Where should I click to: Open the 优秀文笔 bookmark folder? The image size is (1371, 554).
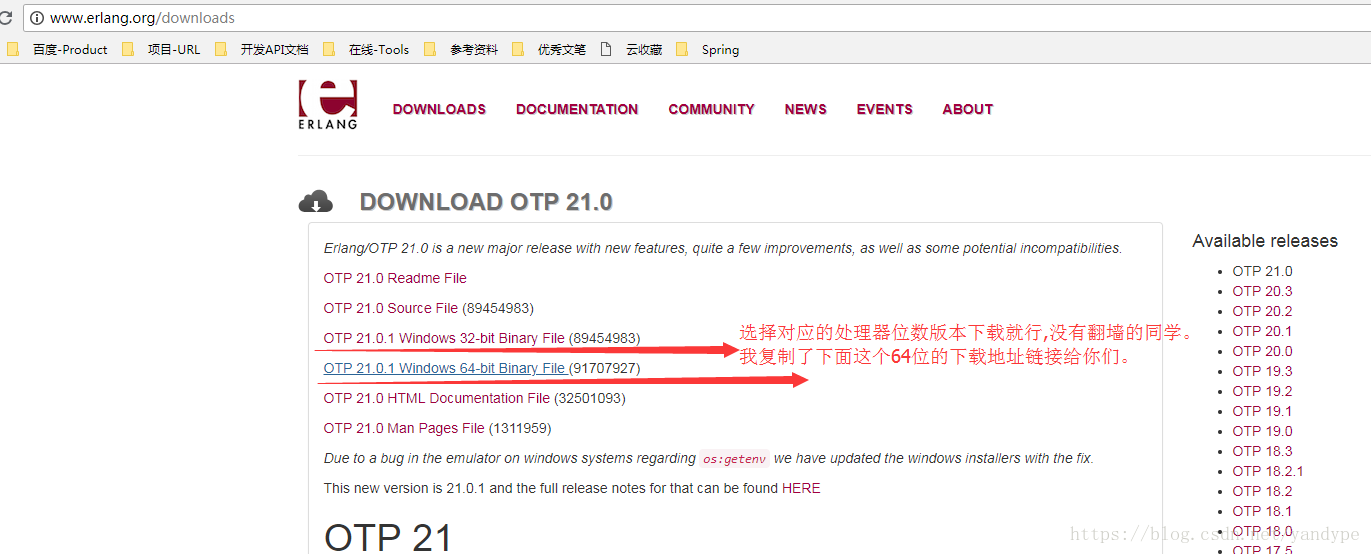pos(548,49)
